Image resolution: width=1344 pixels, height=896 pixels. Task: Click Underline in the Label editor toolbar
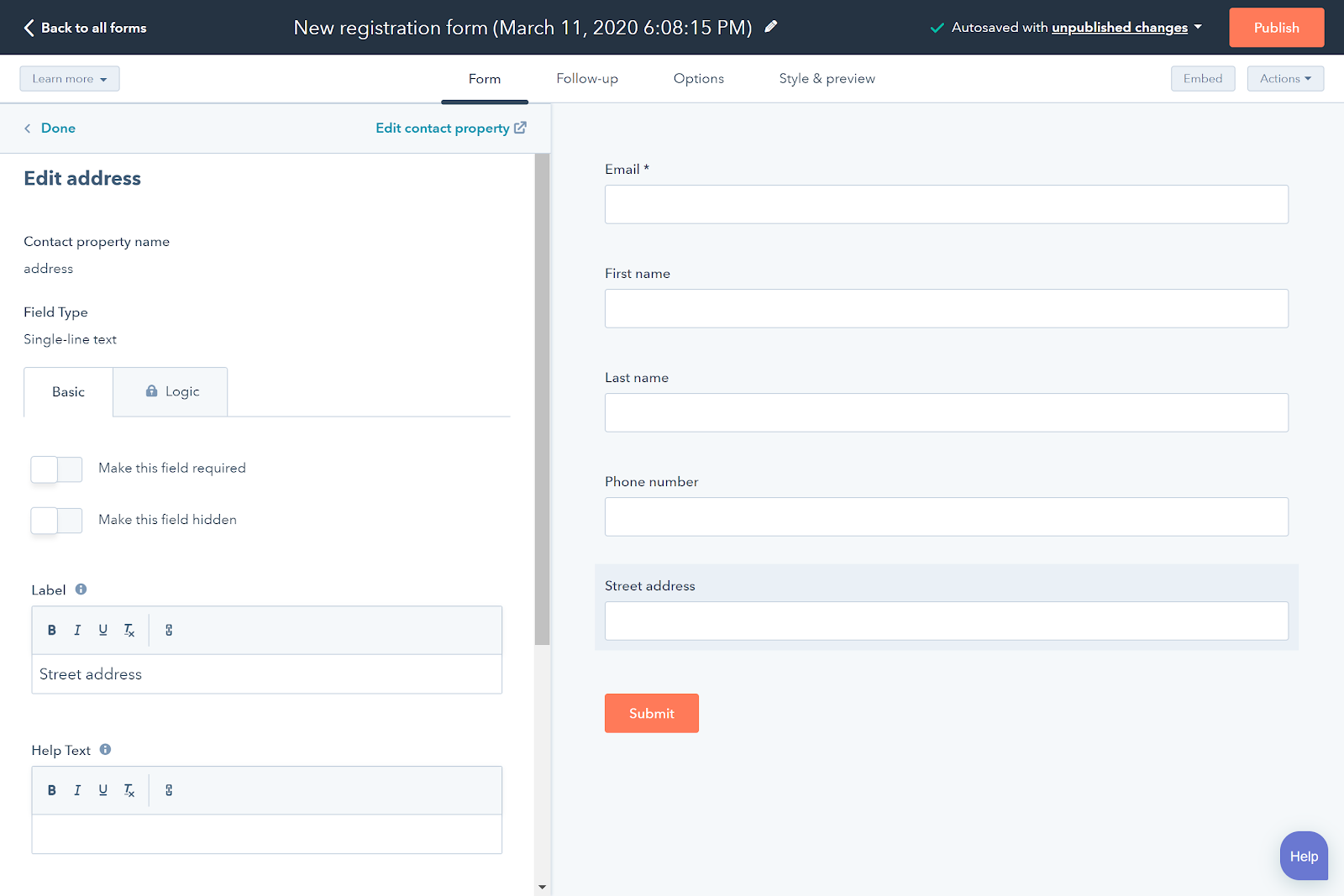[103, 630]
